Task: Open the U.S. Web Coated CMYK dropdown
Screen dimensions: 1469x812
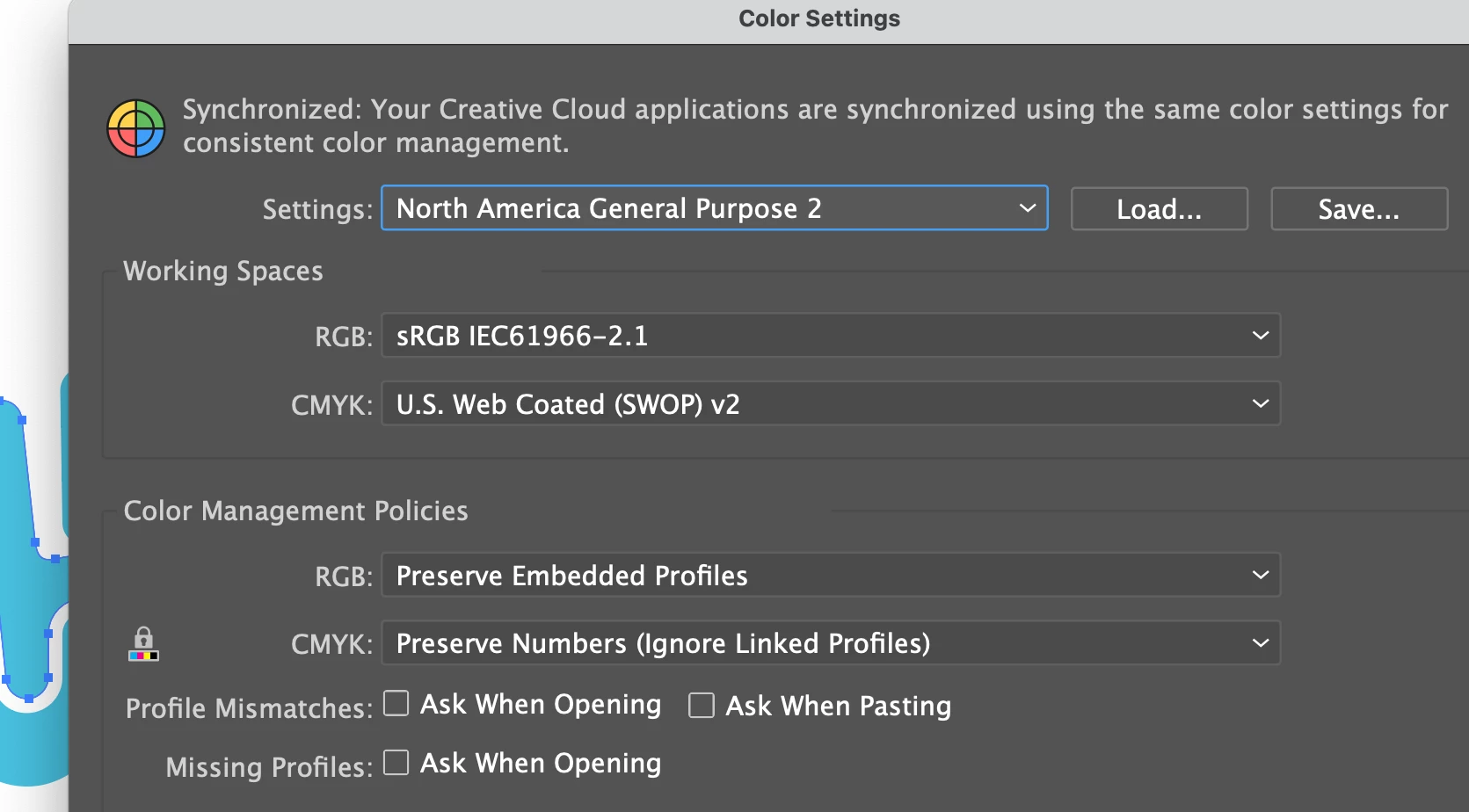Action: [x=830, y=404]
